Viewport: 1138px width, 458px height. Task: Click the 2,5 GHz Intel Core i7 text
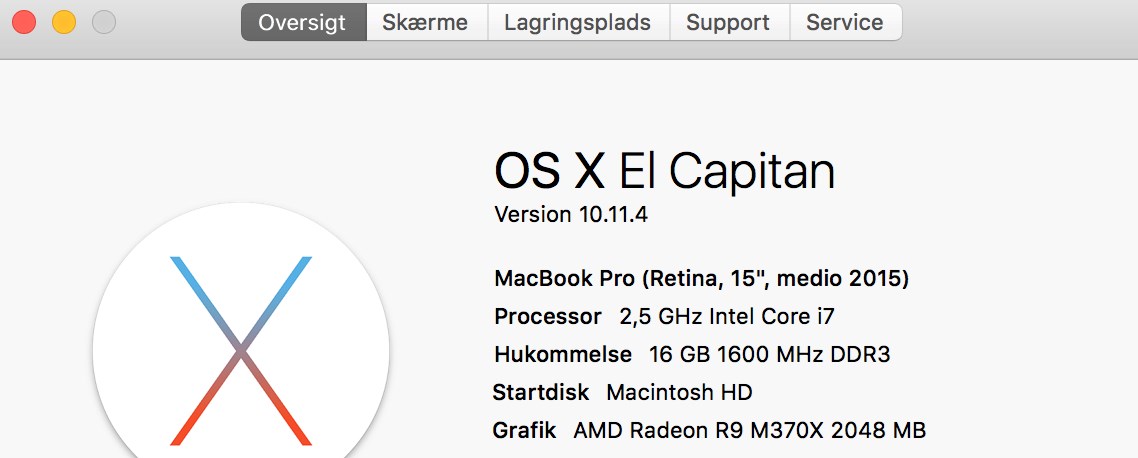(727, 317)
